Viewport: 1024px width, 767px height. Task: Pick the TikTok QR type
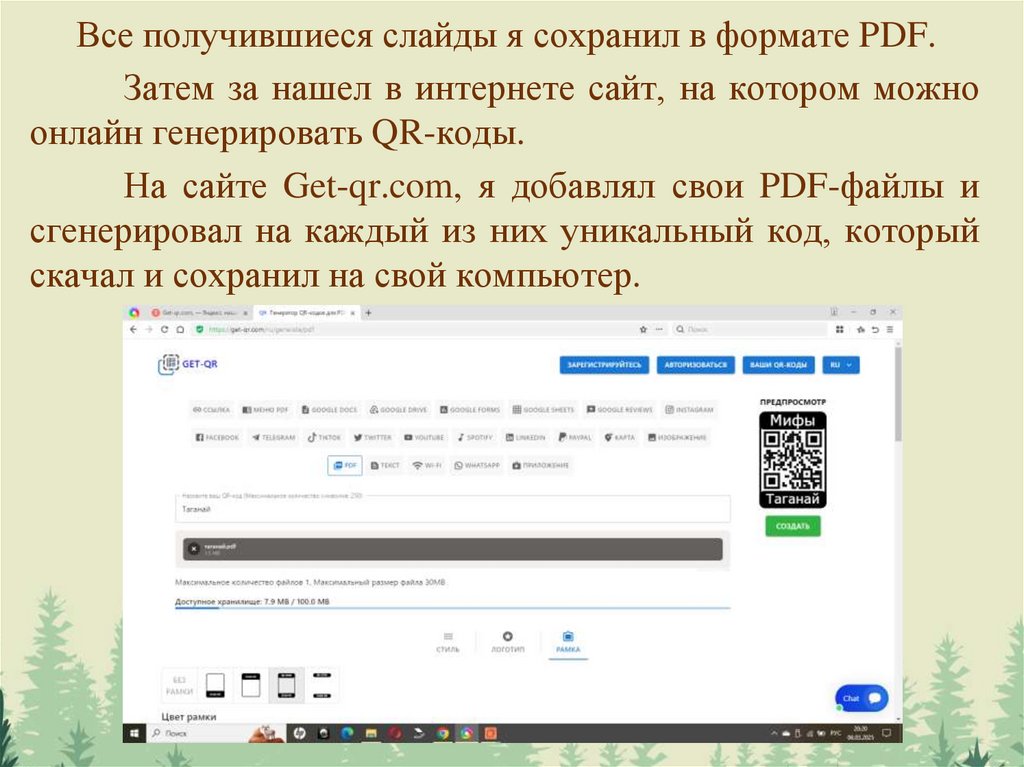325,438
